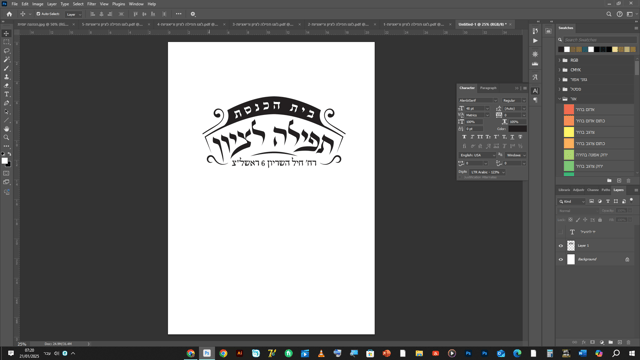Toggle Underline in Character panel

pos(512,137)
